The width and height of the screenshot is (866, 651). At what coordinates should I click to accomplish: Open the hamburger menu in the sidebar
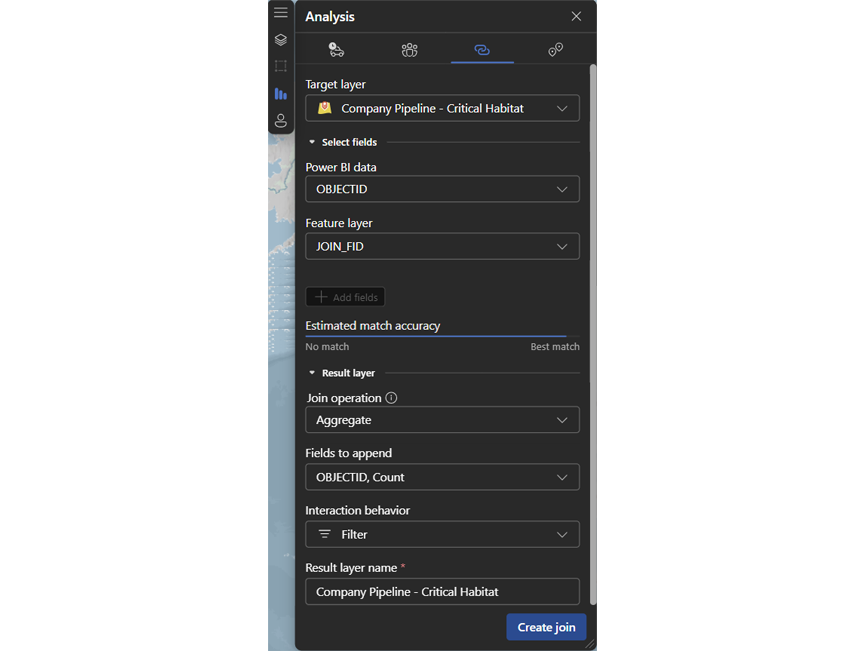(280, 12)
